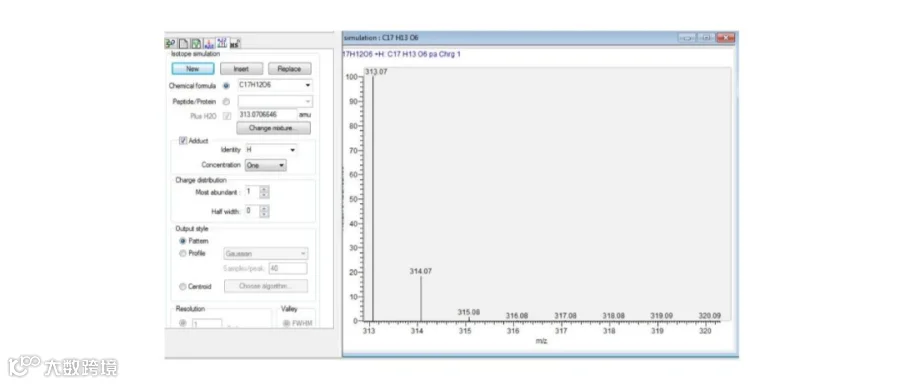Click the 320.09 peak label
This screenshot has width=900, height=384.
click(x=710, y=316)
